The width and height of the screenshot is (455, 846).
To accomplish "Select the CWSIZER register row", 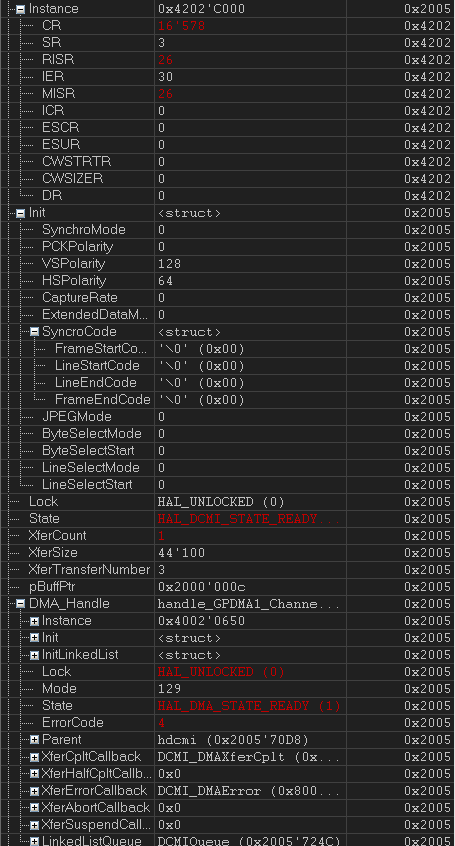I will click(x=227, y=179).
